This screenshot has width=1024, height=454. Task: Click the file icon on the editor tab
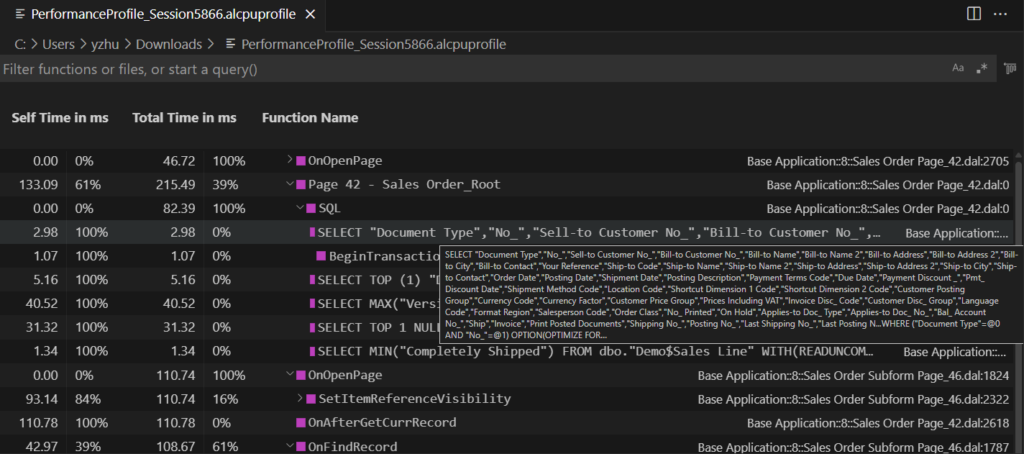tap(19, 14)
